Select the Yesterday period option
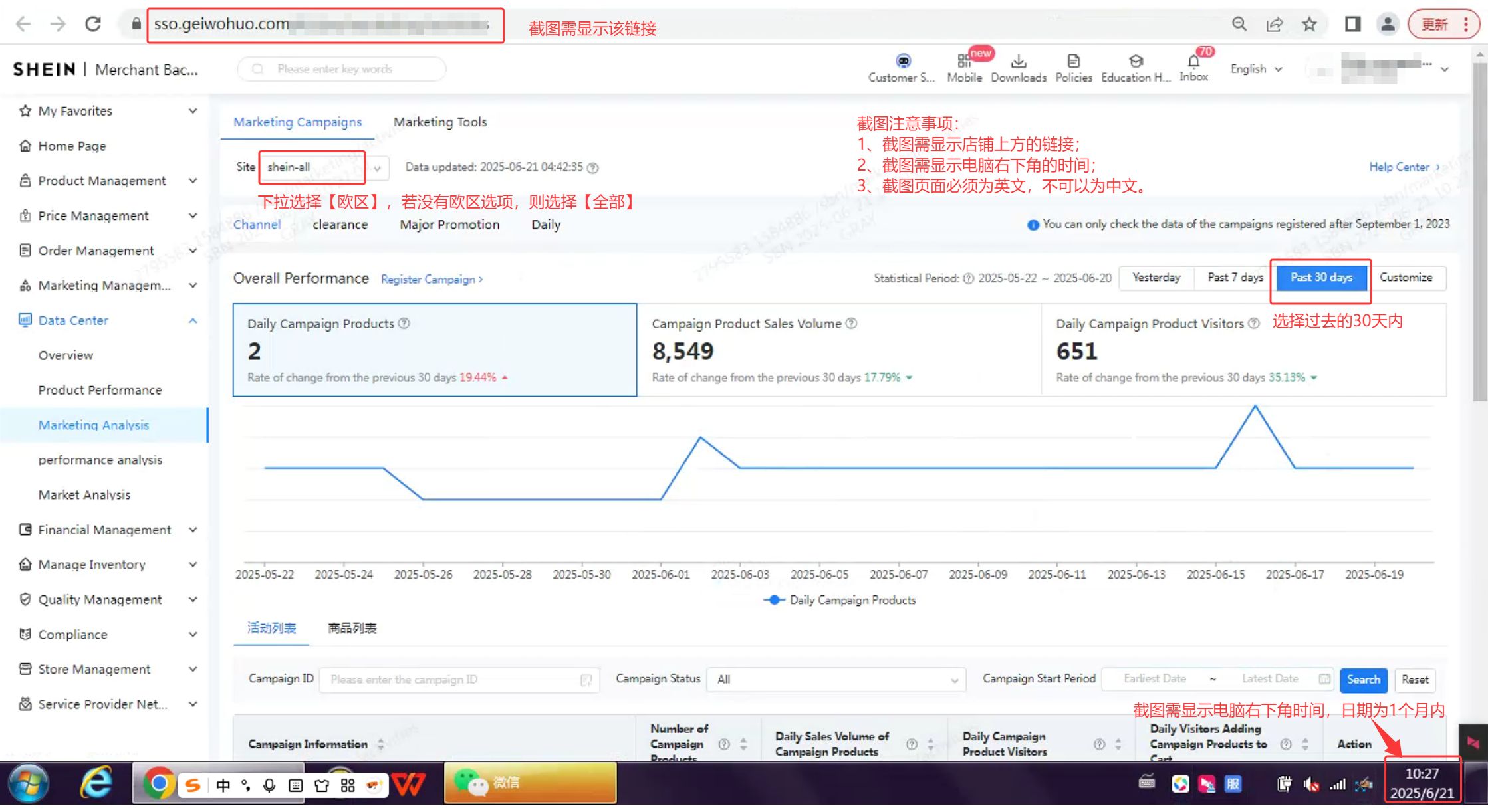Screen dimensions: 1488x812 click(1156, 278)
